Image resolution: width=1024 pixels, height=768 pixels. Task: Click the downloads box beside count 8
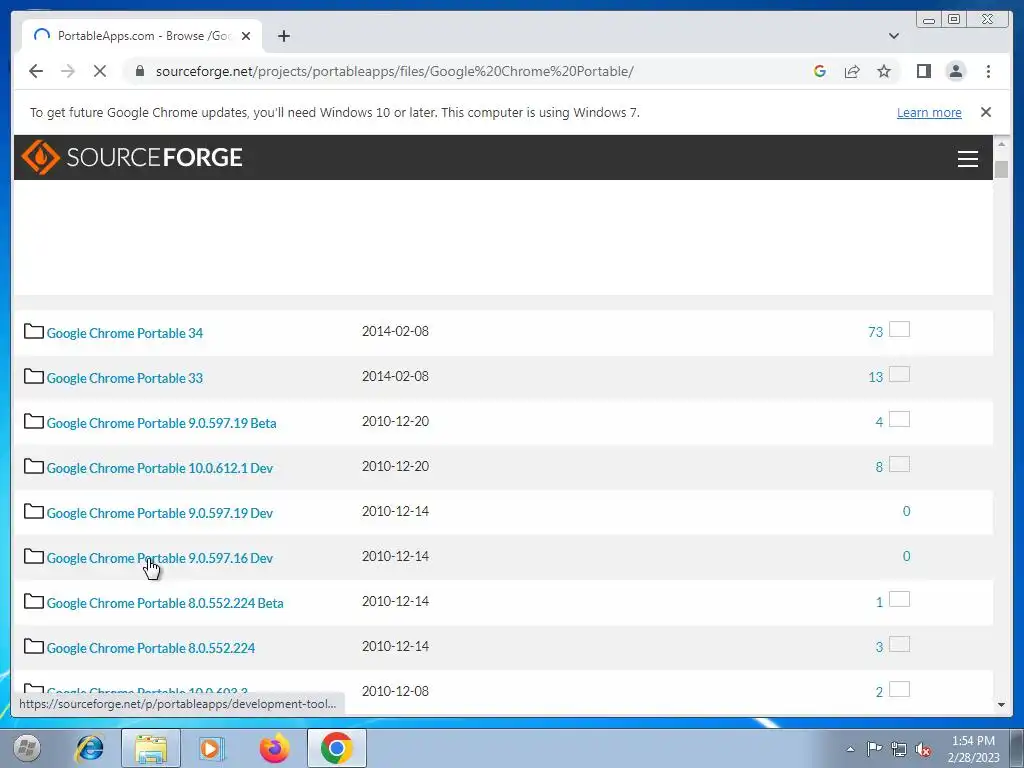tap(899, 464)
